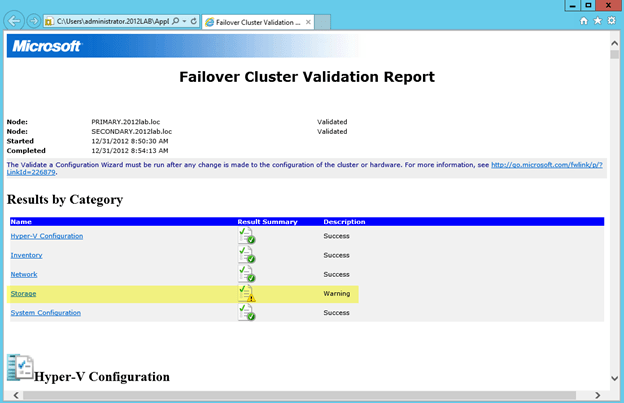Click the Storage warning result icon

coord(246,293)
